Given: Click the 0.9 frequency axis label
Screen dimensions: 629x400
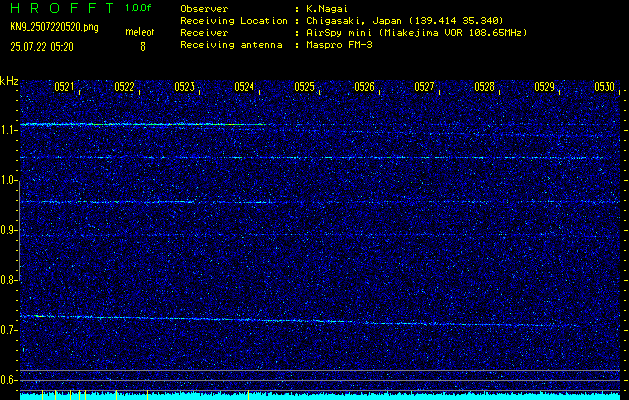Looking at the screenshot, I should tap(8, 230).
